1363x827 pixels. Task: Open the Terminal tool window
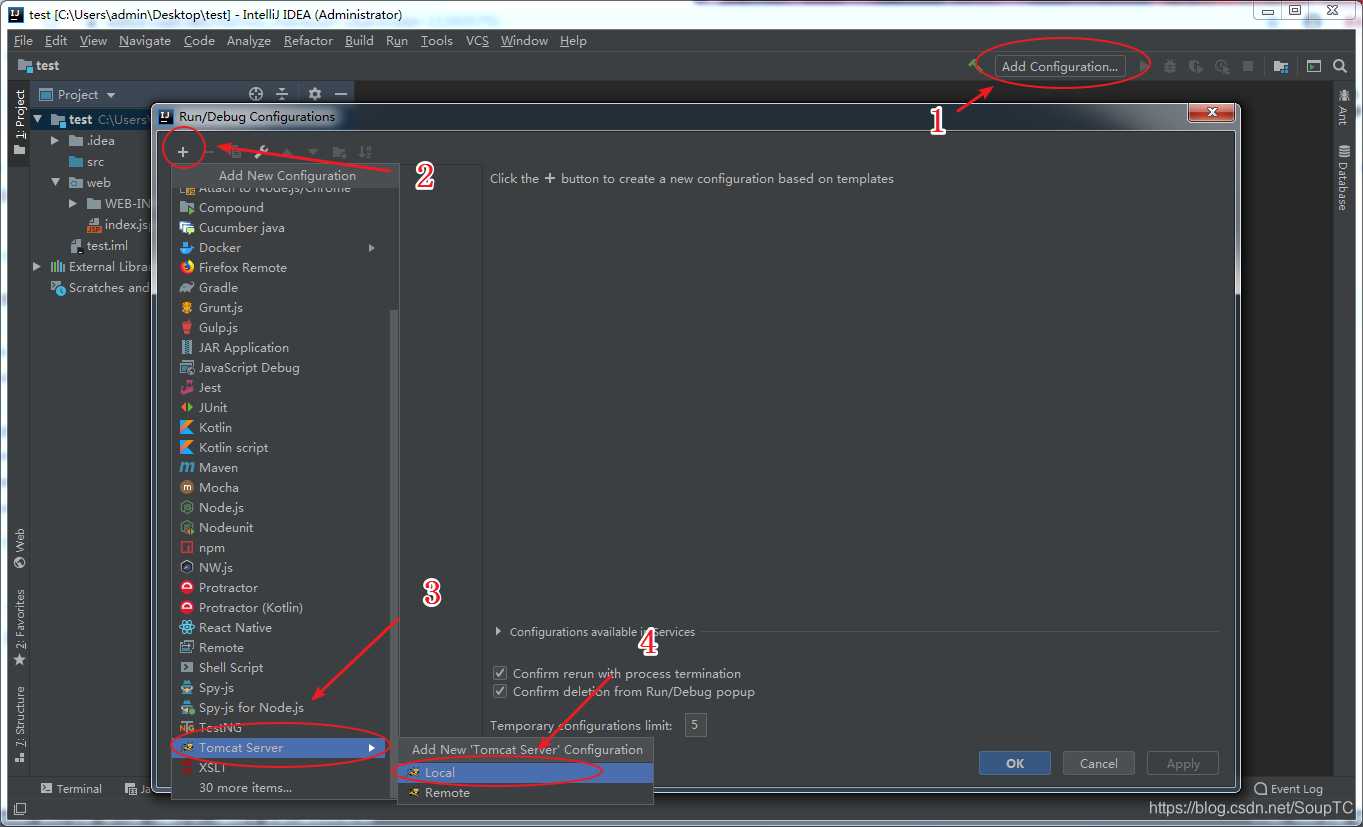(x=71, y=789)
